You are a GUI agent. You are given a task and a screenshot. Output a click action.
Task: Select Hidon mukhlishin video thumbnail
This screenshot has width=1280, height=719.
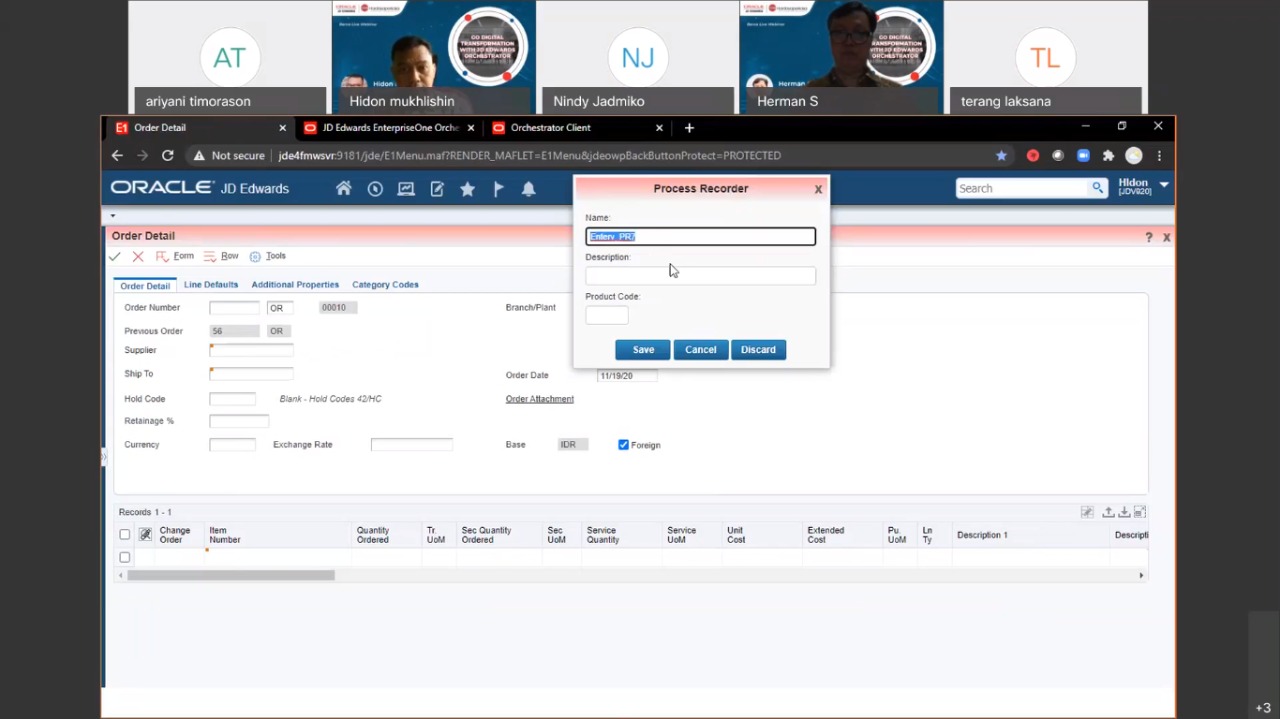coord(433,57)
